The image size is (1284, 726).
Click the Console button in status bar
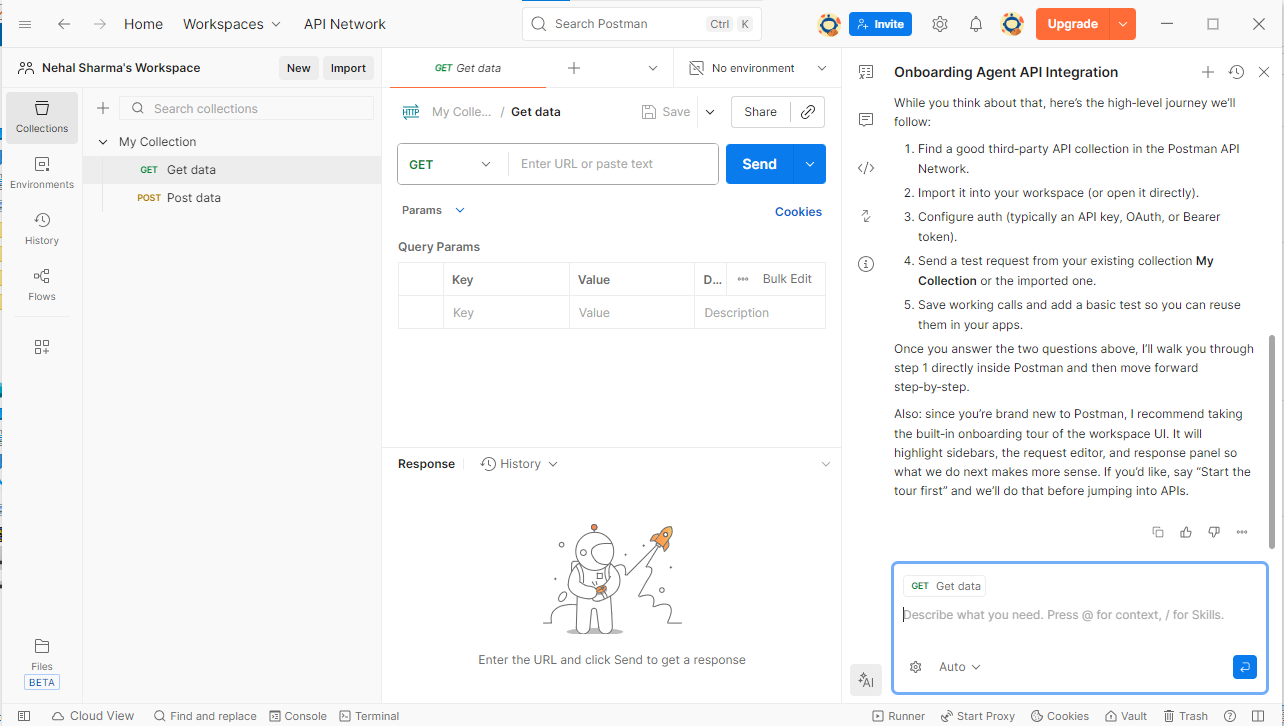click(297, 716)
